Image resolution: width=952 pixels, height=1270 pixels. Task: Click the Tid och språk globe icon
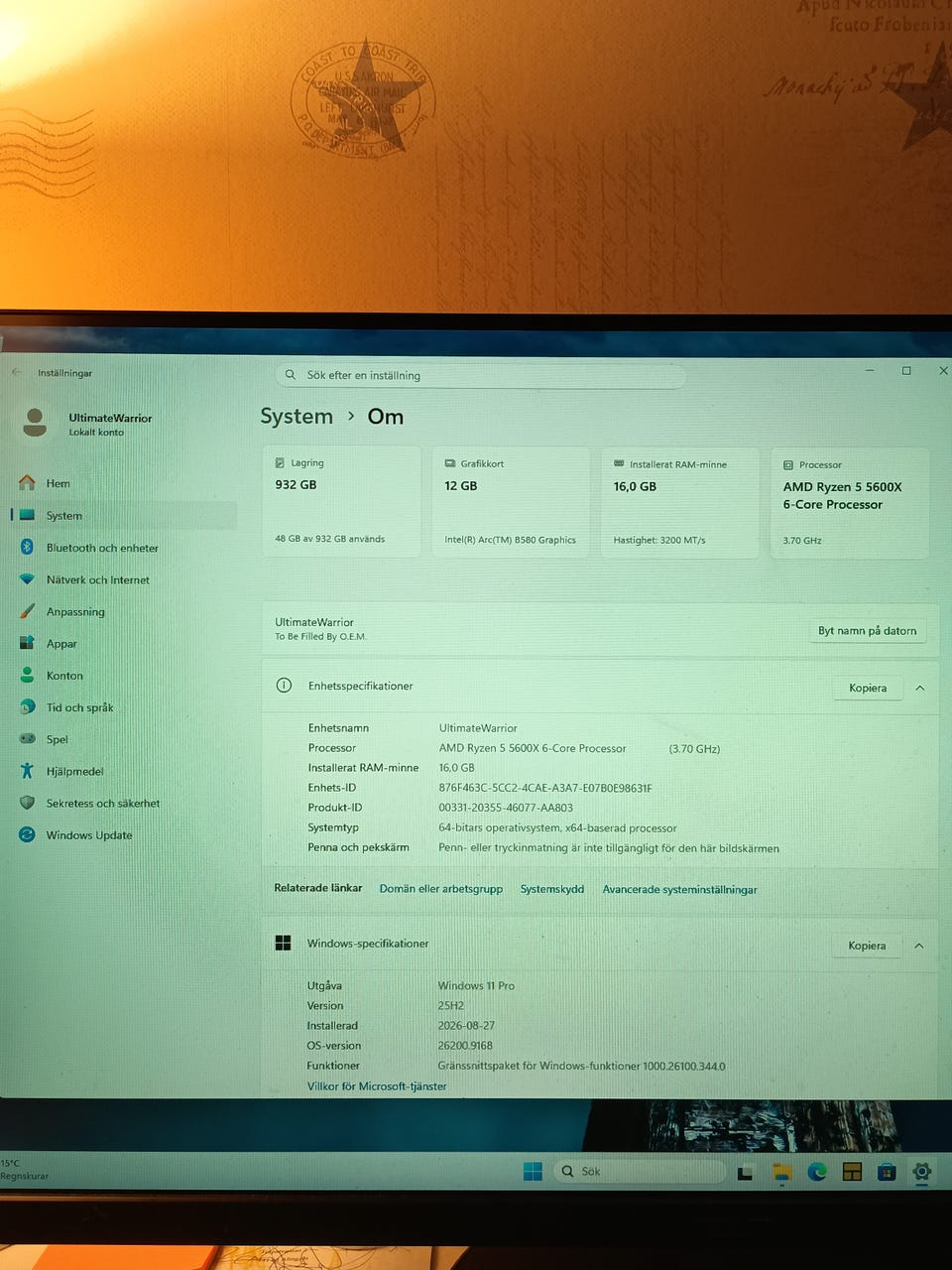[27, 706]
